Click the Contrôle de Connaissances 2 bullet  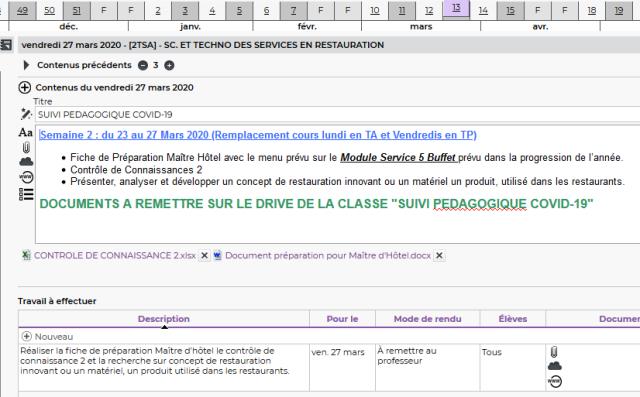point(136,170)
